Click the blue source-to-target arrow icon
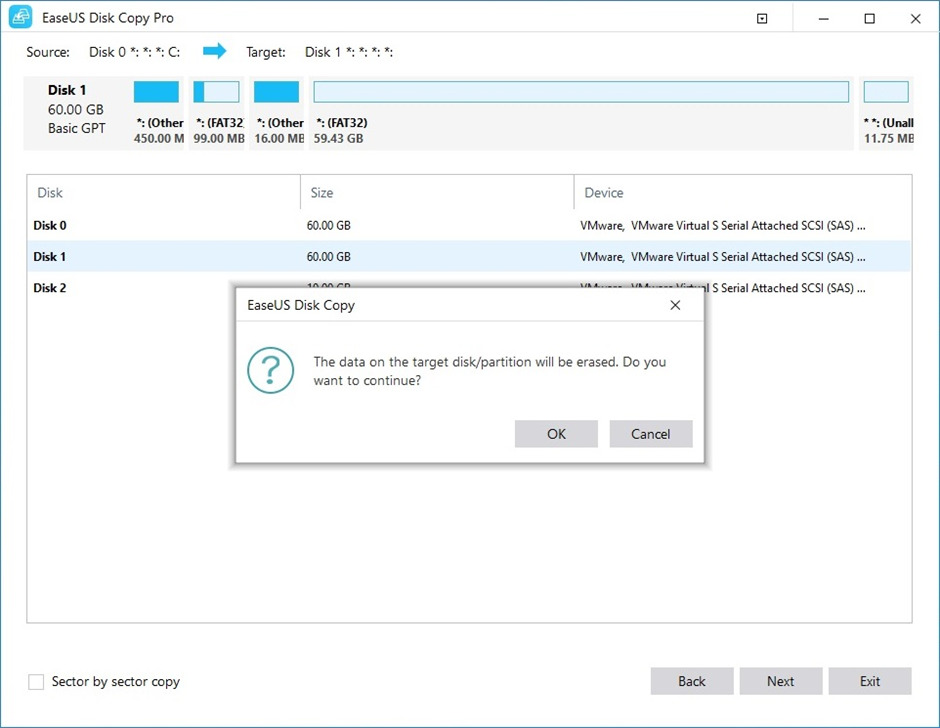 coord(215,51)
